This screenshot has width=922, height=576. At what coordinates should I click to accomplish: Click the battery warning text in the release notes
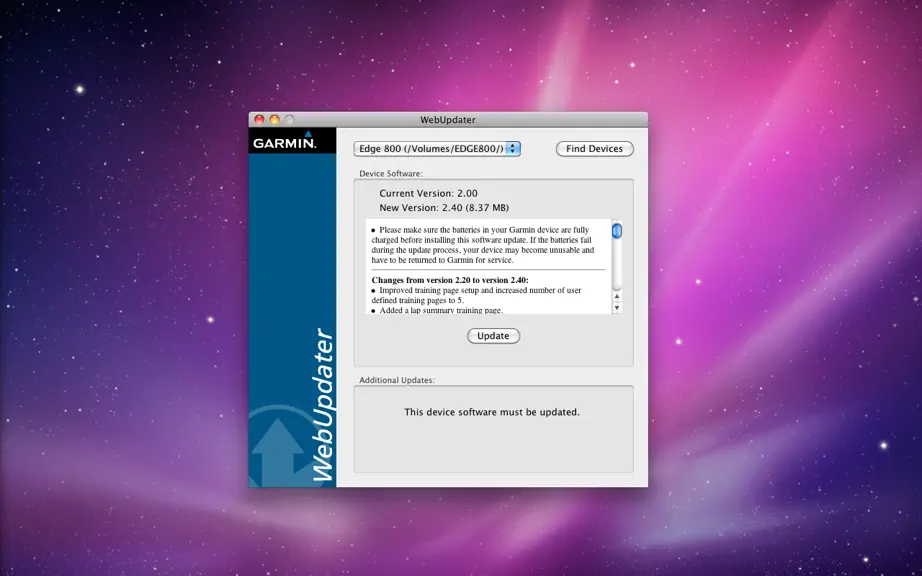(x=483, y=245)
